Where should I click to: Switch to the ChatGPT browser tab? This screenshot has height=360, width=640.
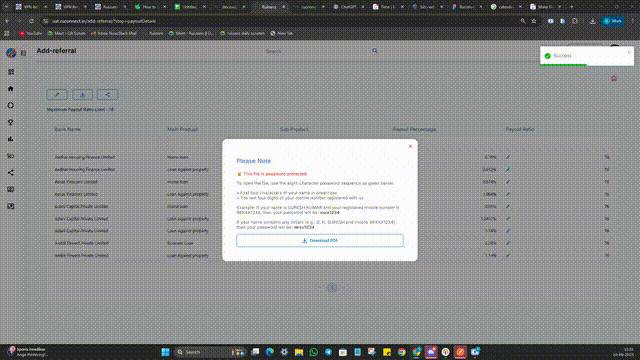pos(348,7)
